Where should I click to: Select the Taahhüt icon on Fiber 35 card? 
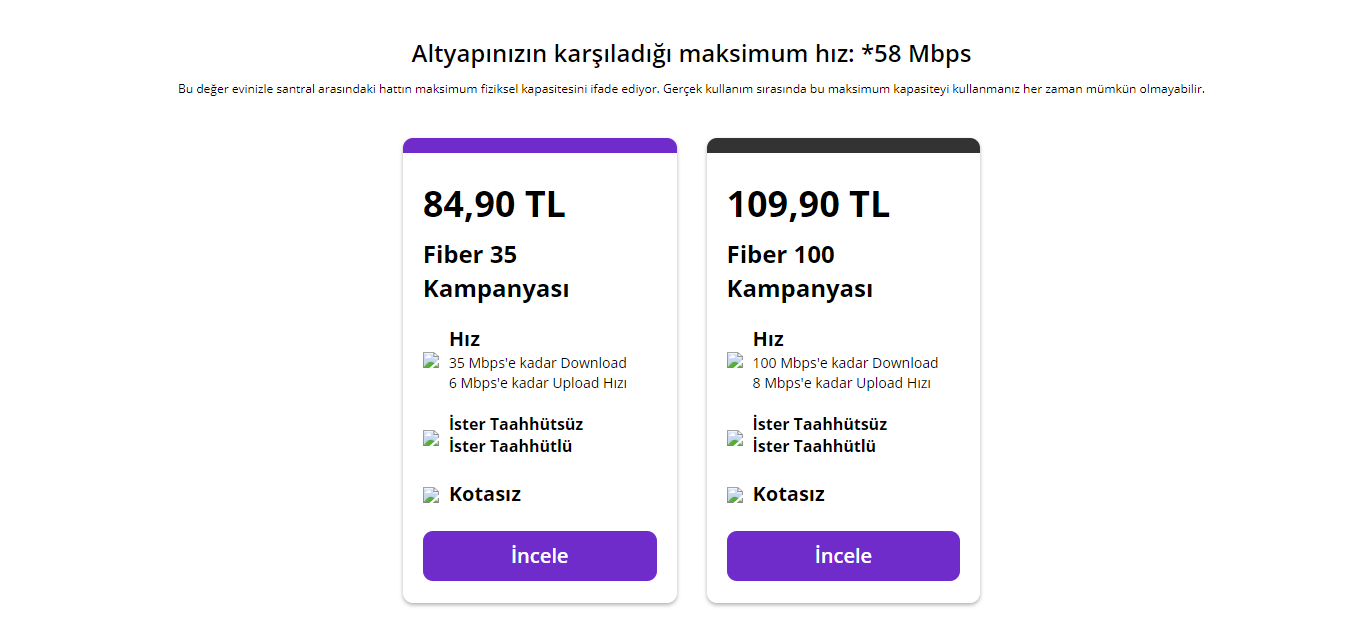[431, 437]
